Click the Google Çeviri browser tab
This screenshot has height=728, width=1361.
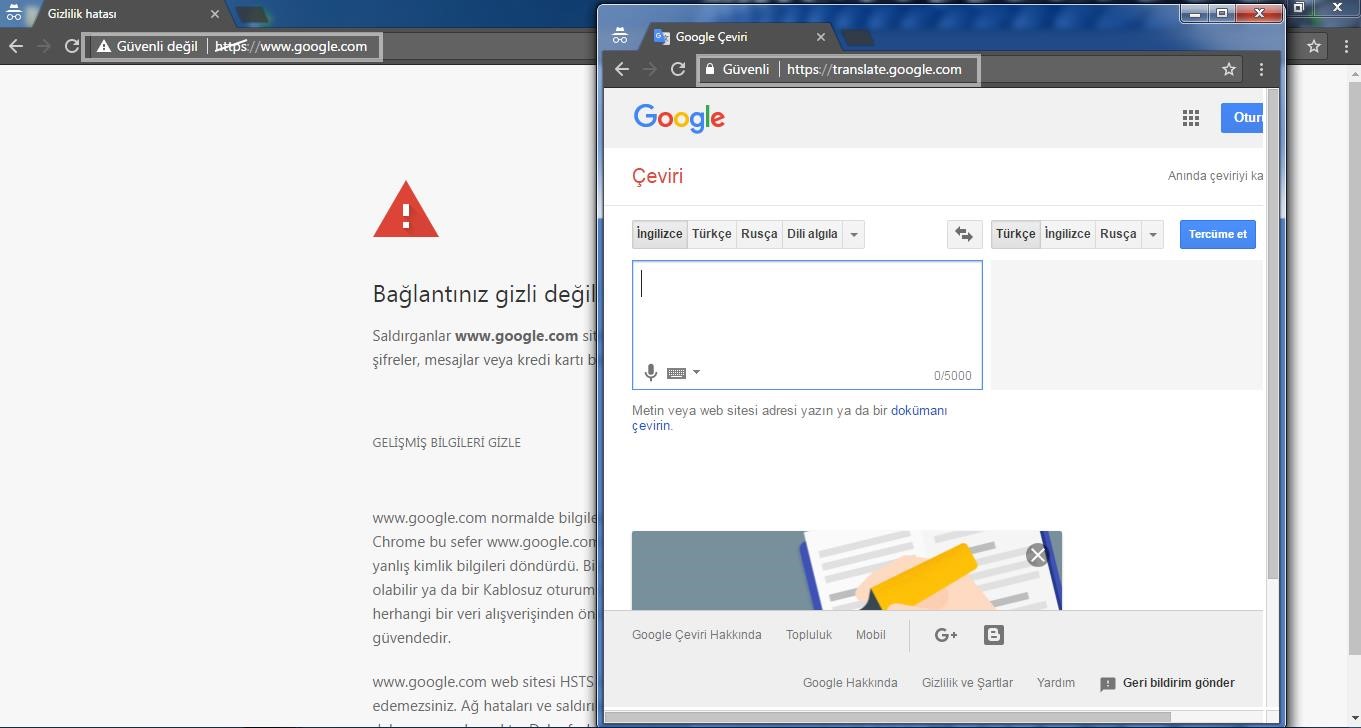[x=730, y=37]
